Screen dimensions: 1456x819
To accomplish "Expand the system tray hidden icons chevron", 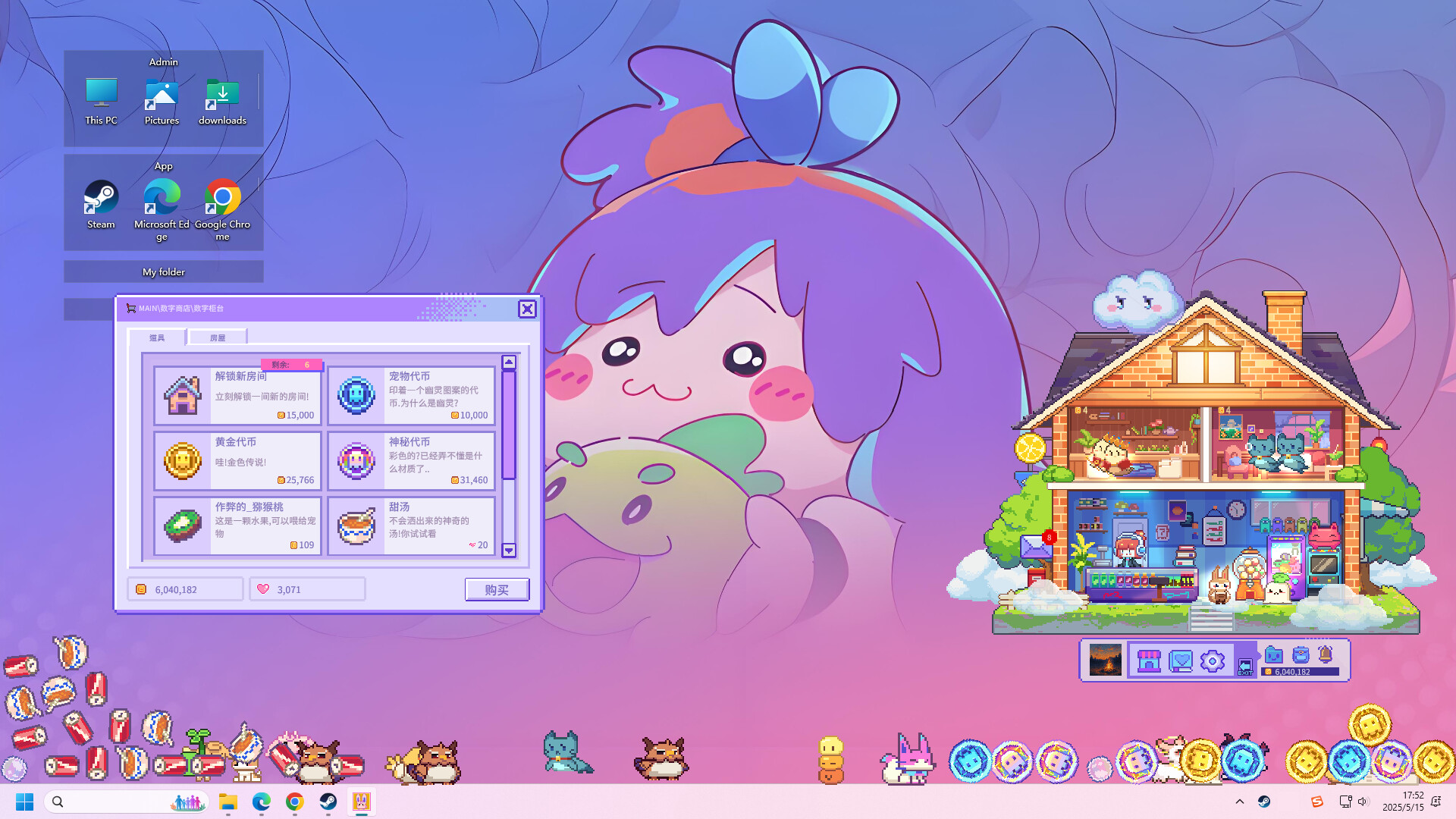I will [x=1239, y=802].
